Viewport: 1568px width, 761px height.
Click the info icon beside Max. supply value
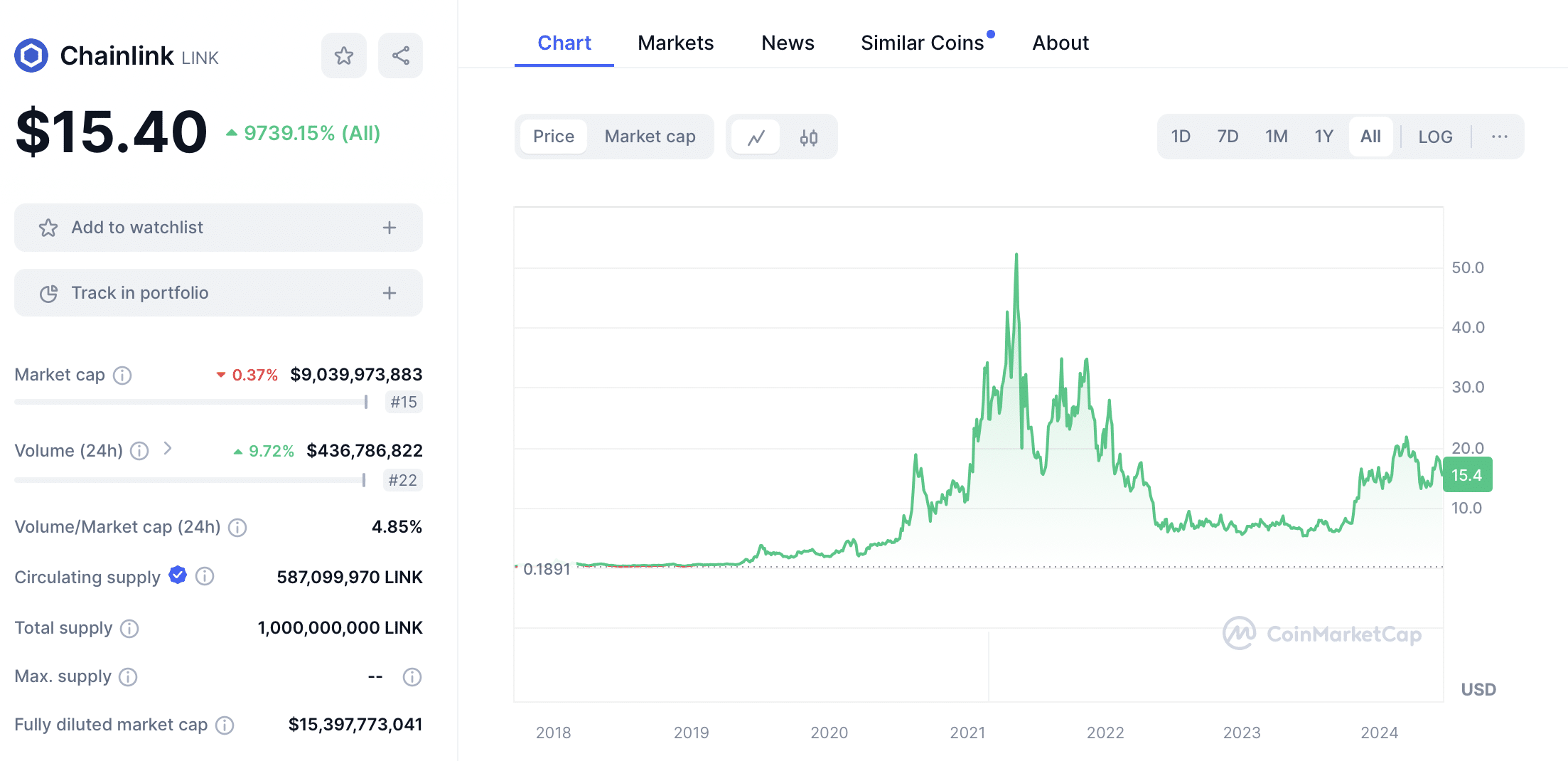(x=412, y=676)
